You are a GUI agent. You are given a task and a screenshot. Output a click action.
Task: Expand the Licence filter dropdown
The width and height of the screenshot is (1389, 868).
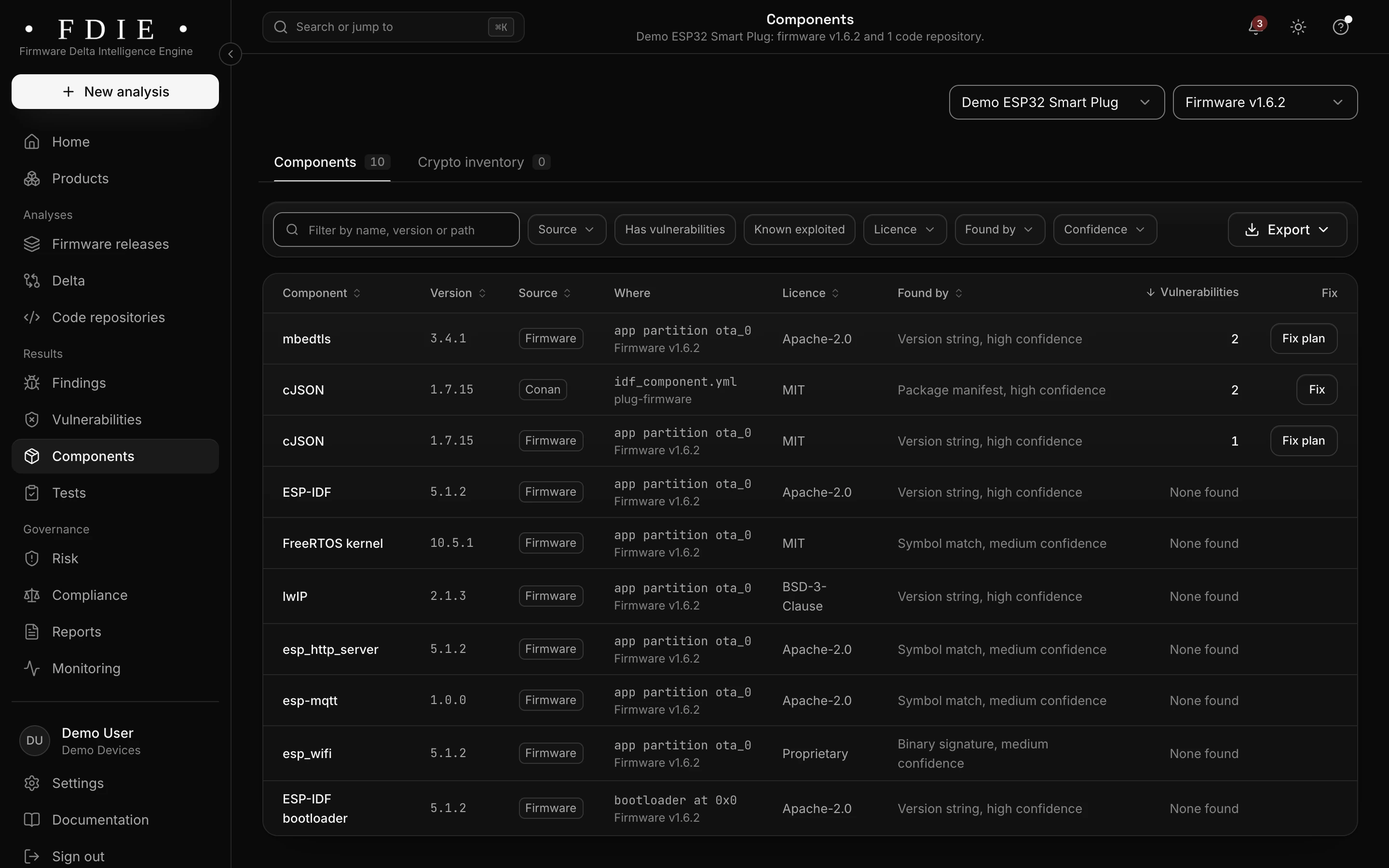click(905, 230)
